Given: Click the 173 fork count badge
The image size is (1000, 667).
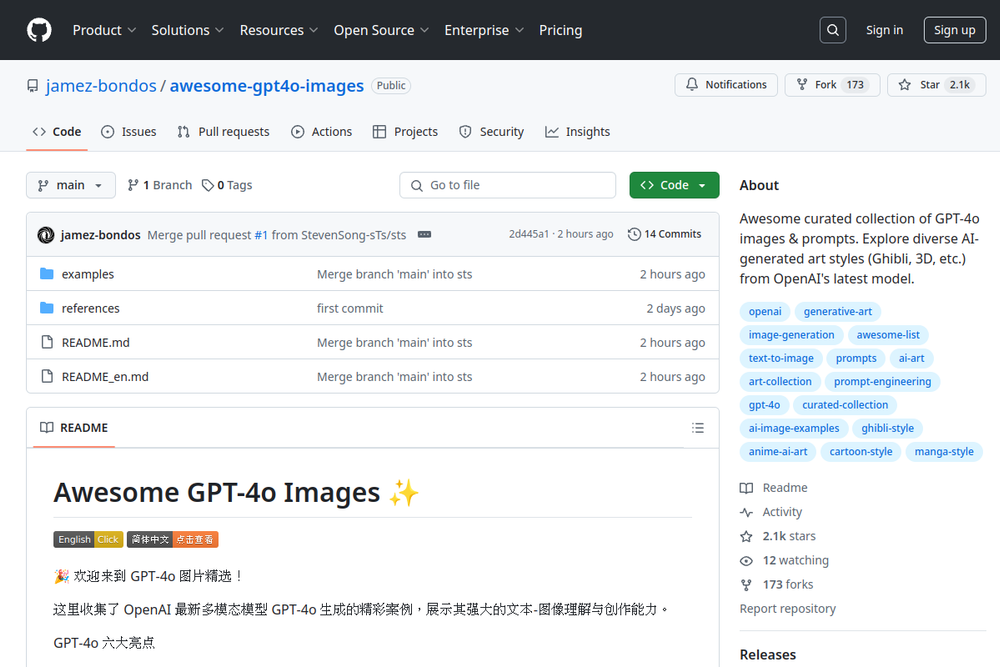Looking at the screenshot, I should pyautogui.click(x=855, y=85).
